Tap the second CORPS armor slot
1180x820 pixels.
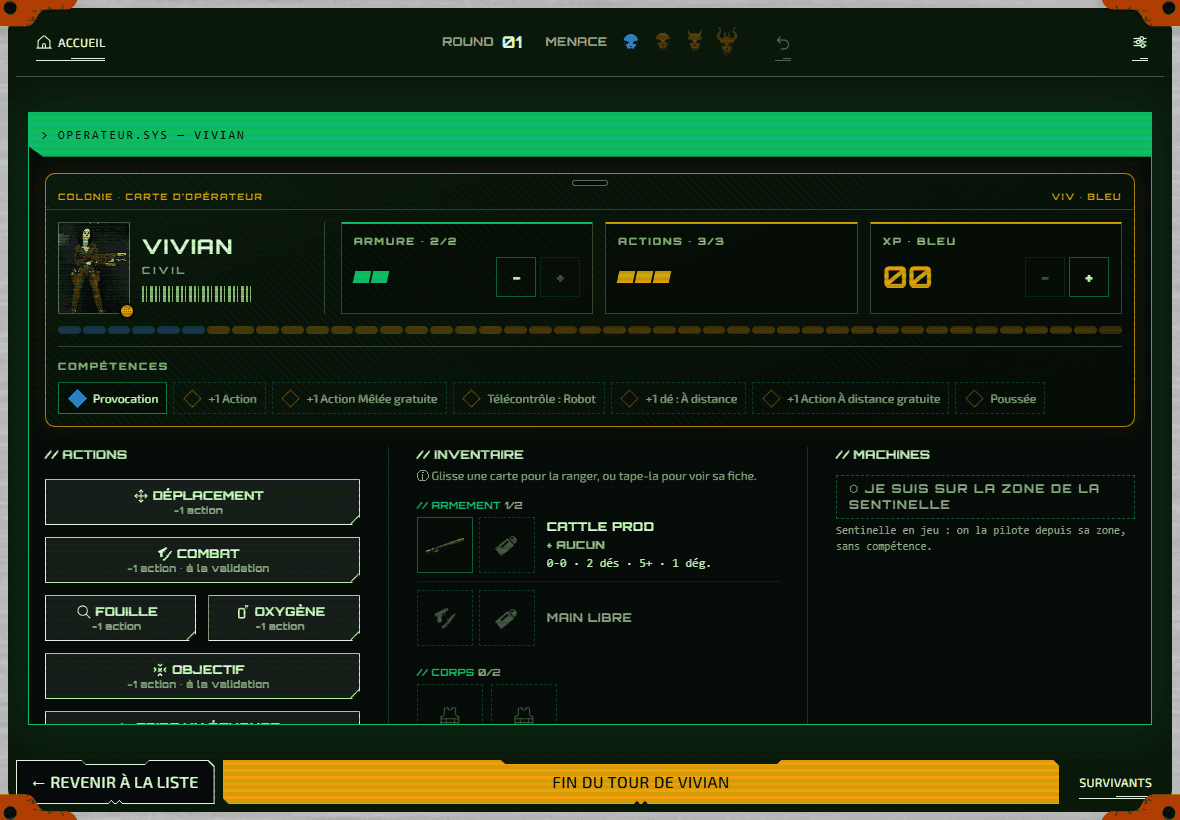tap(524, 705)
